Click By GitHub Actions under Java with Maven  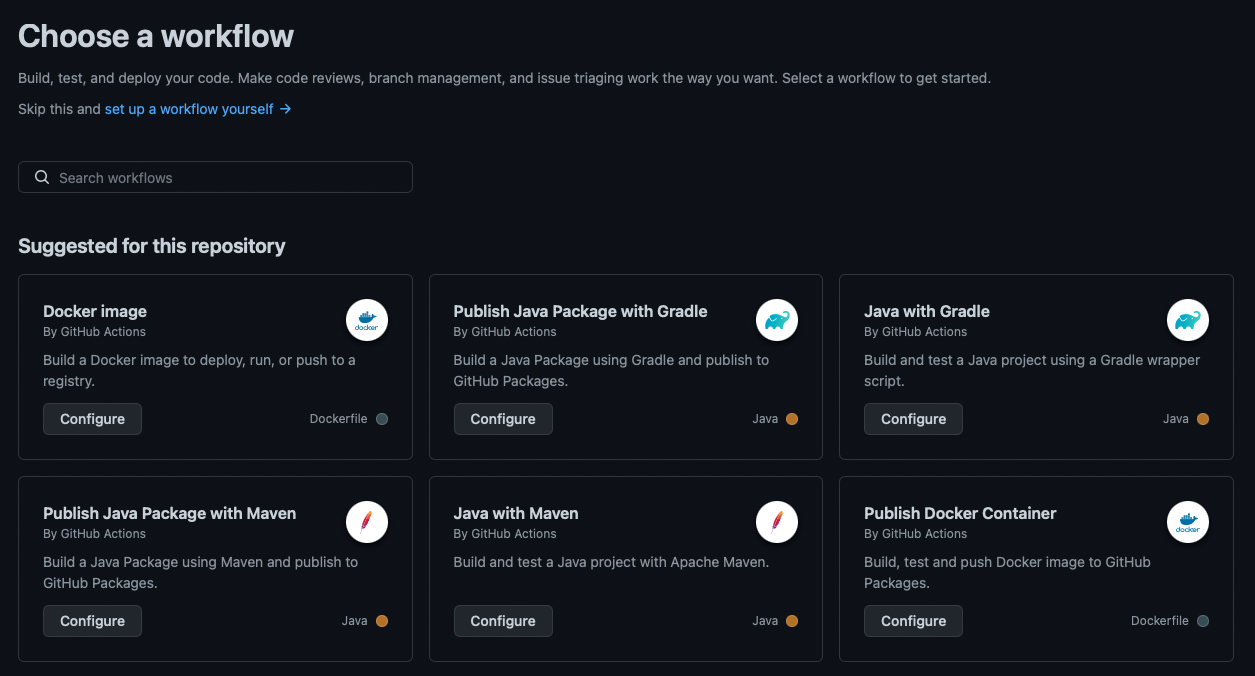(x=505, y=534)
